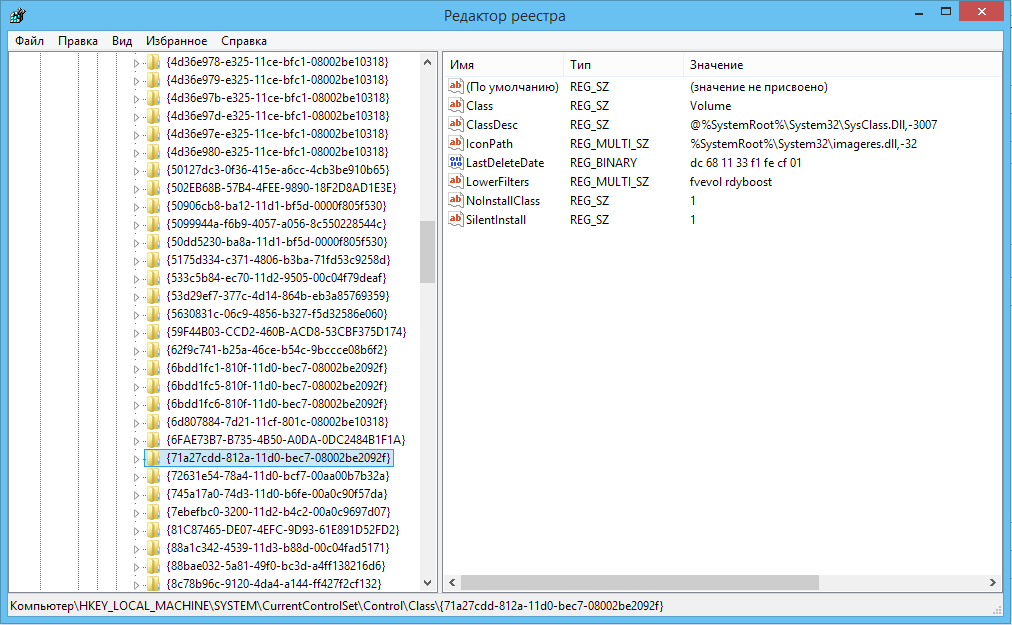Click folder icon of {502EB68B-57B4-4FEE-9890-18F2D8AD1E3E}

coord(153,188)
